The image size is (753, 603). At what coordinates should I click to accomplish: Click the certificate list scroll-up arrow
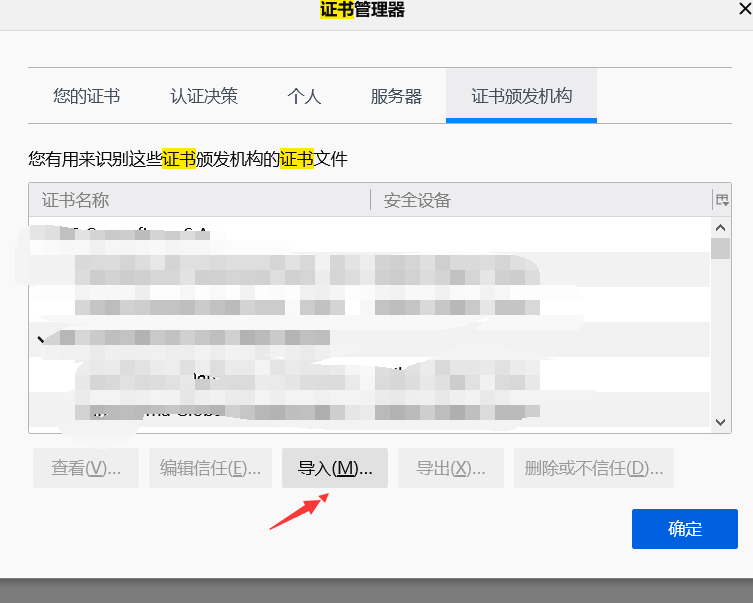(x=720, y=228)
